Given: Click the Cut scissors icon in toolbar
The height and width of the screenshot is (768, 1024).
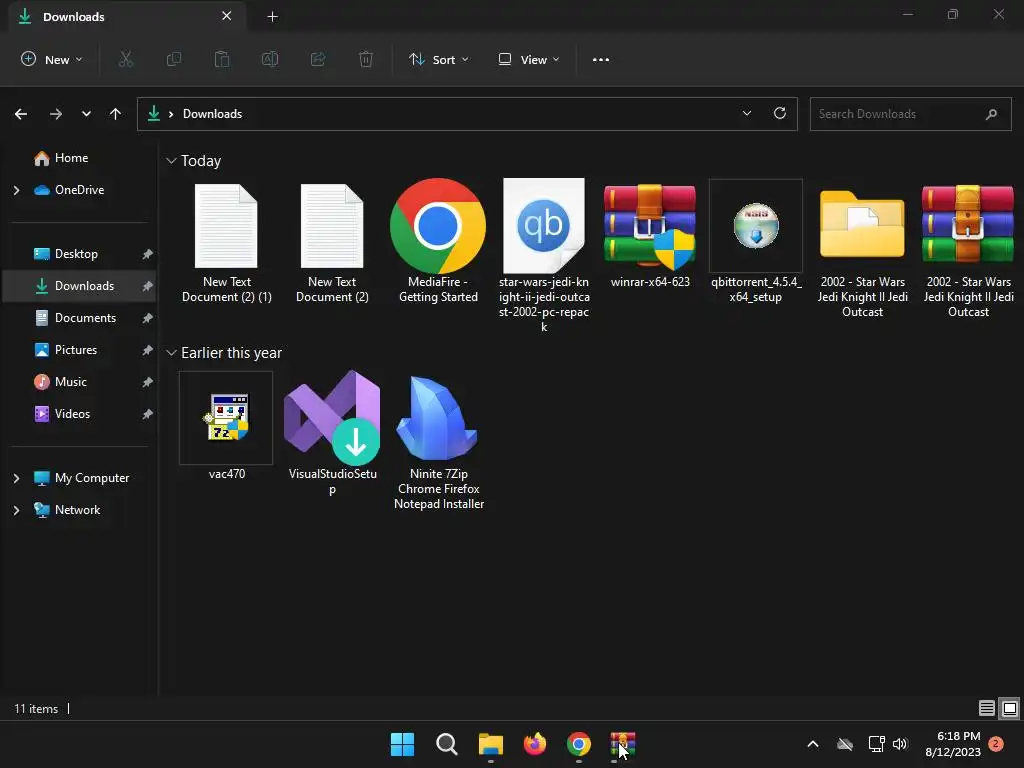Looking at the screenshot, I should (125, 59).
